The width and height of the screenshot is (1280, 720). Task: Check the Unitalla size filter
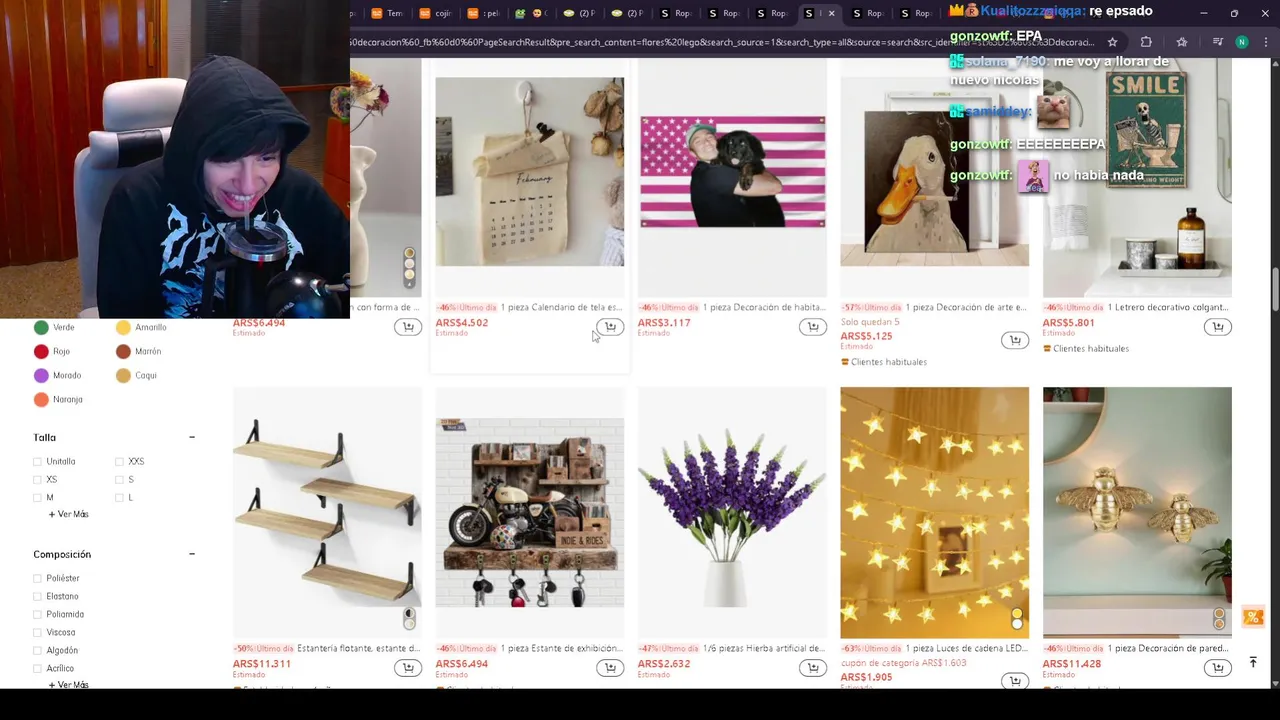click(x=38, y=462)
